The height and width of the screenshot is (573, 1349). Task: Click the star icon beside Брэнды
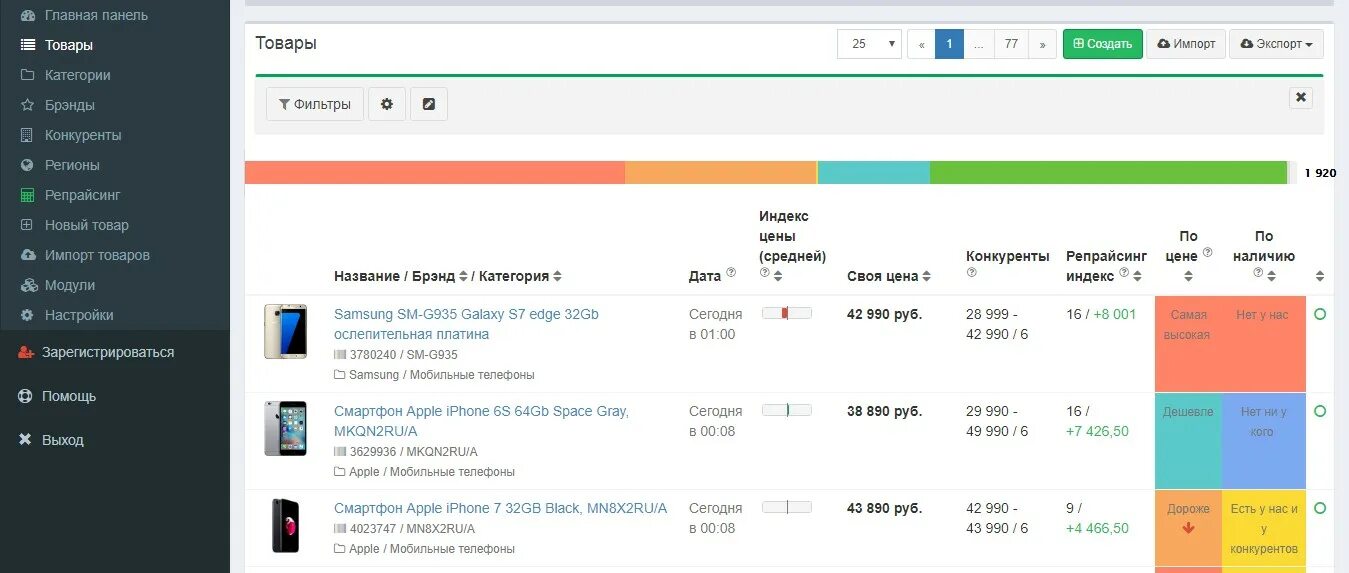27,105
